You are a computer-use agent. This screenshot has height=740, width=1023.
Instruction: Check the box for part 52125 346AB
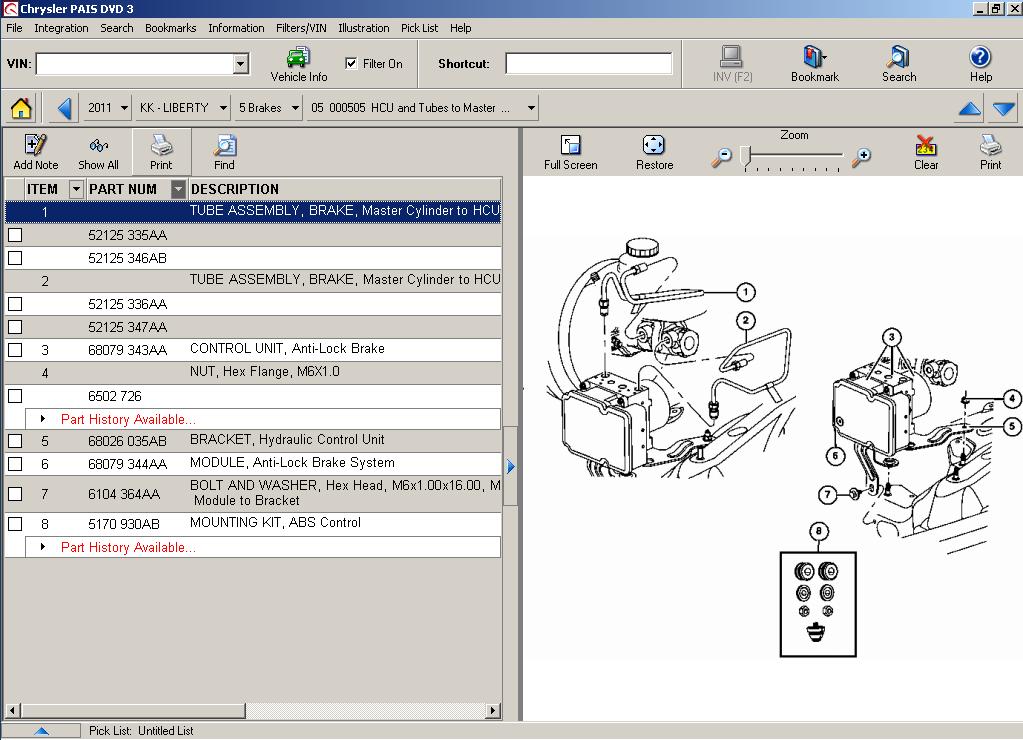(15, 258)
